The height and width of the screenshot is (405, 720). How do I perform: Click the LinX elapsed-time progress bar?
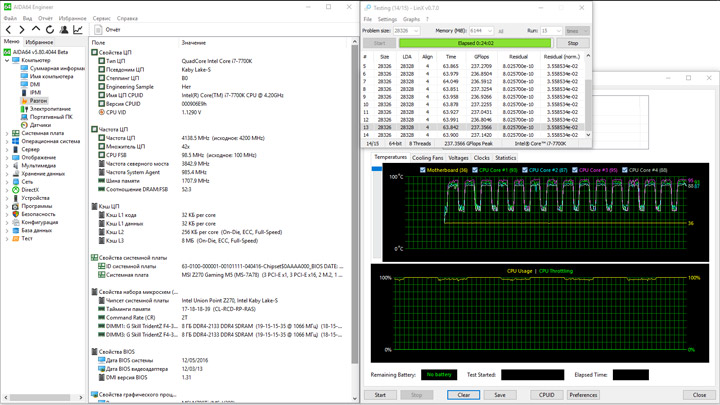pos(475,43)
